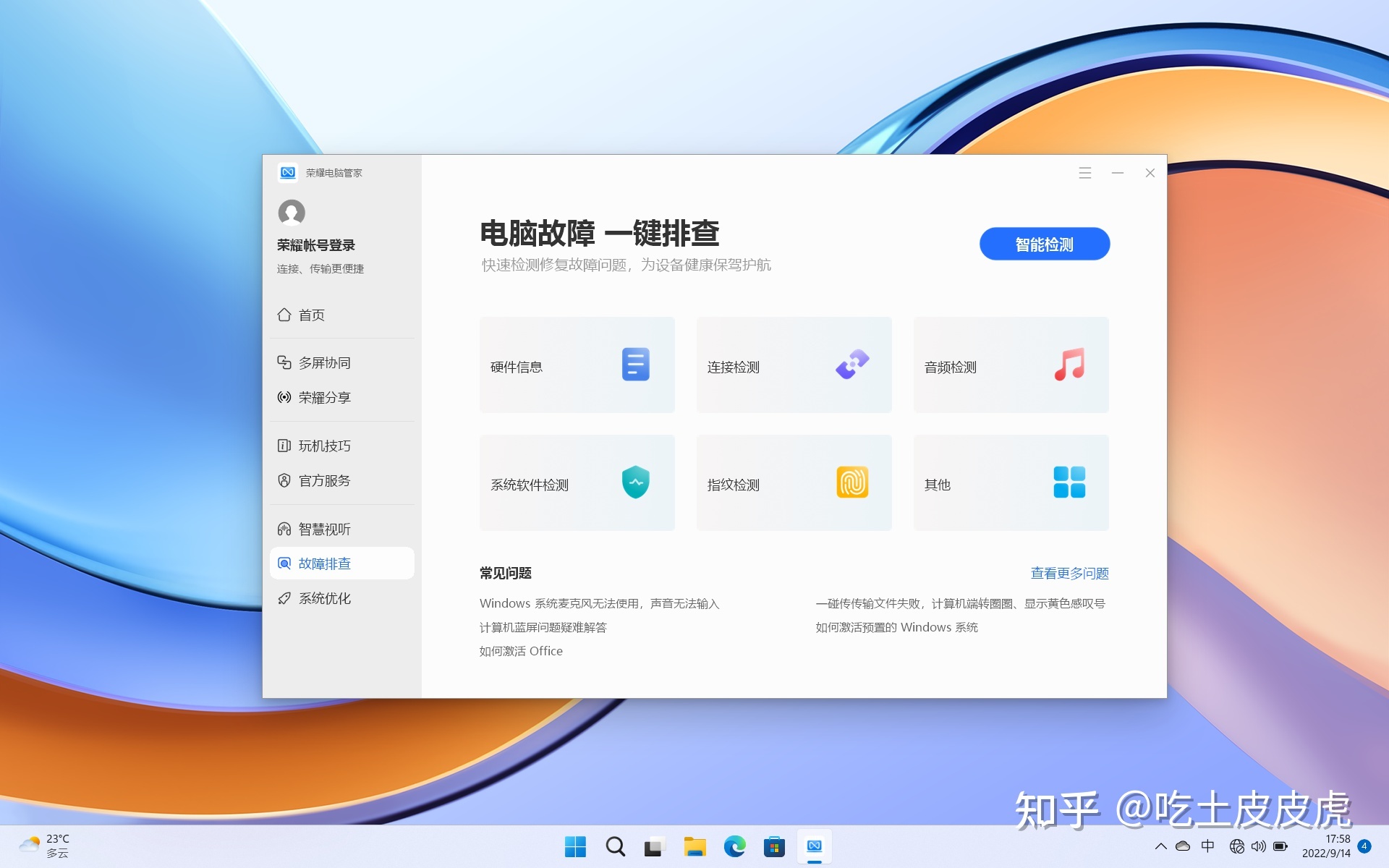Screen dimensions: 1389x868
Task: Open File Explorer from taskbar
Action: tap(694, 846)
